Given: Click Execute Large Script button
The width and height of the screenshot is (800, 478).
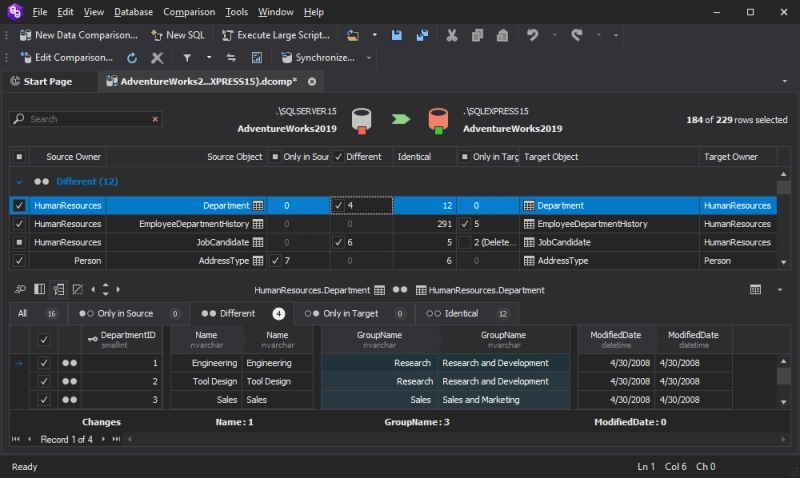Looking at the screenshot, I should tap(276, 35).
